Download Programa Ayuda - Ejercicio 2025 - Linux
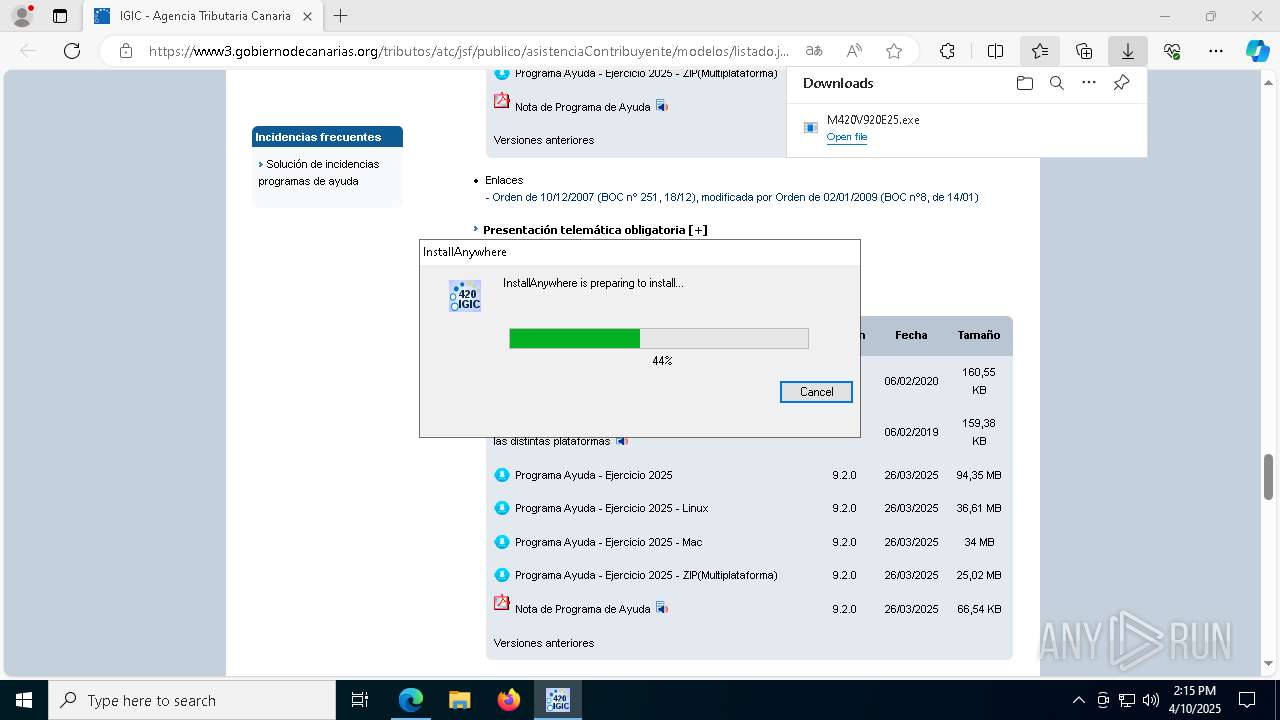 click(611, 508)
